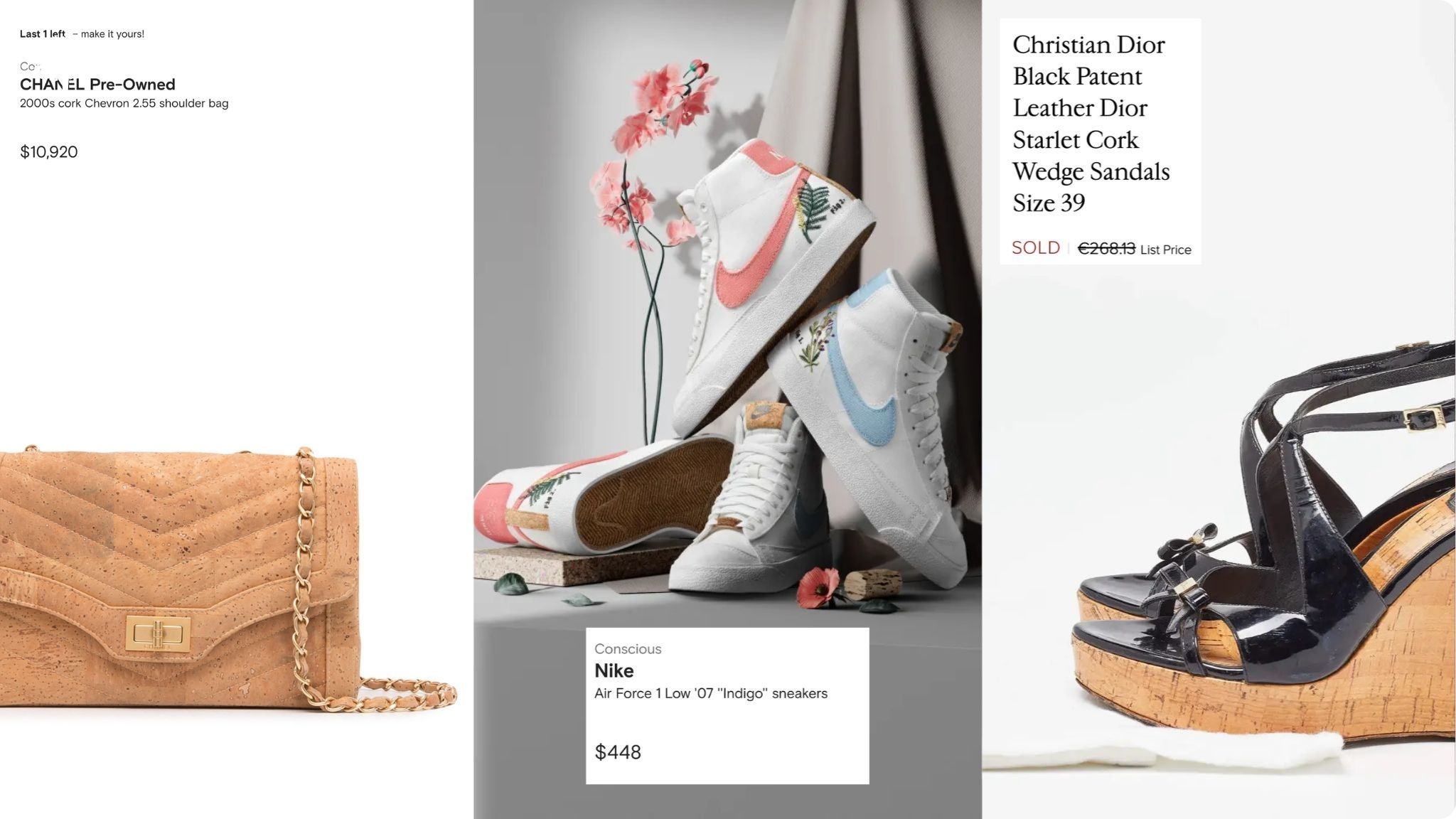Open the Nike brand link

click(614, 670)
